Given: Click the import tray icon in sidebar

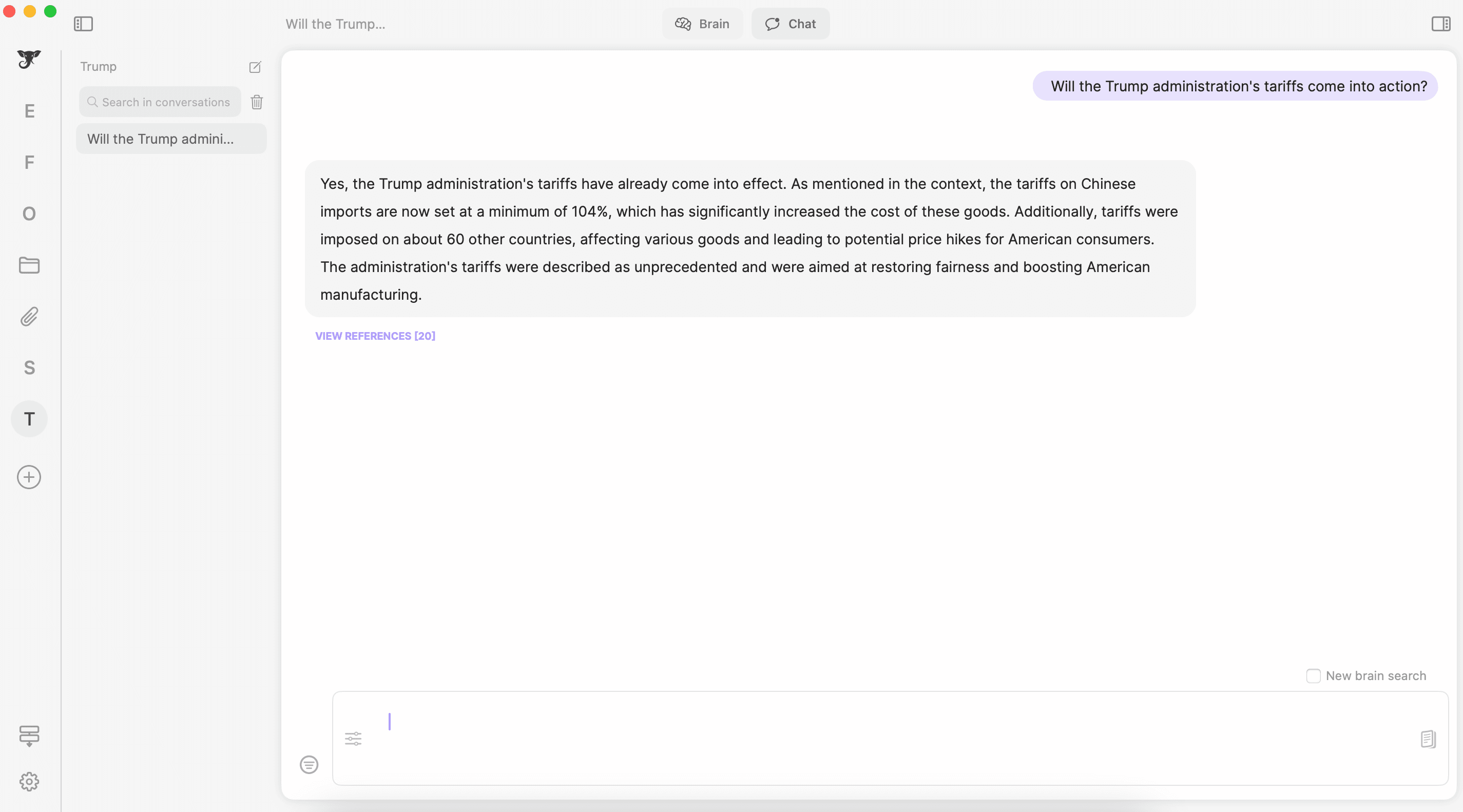Looking at the screenshot, I should (x=29, y=736).
